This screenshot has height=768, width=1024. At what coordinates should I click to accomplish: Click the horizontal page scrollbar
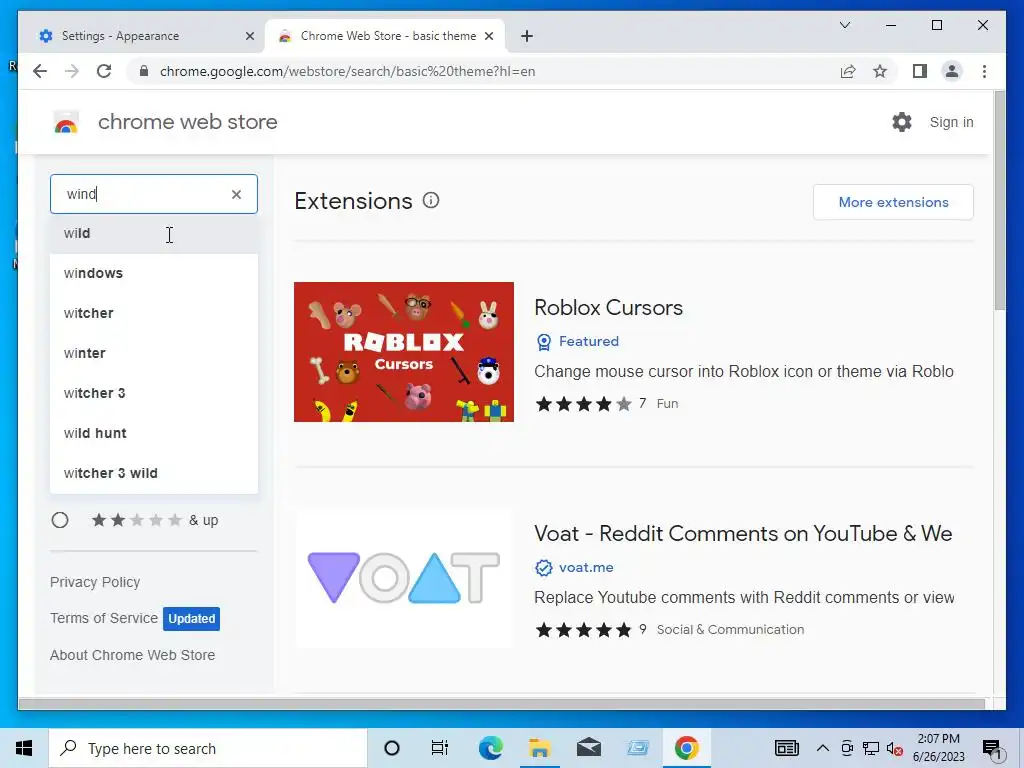coord(502,703)
